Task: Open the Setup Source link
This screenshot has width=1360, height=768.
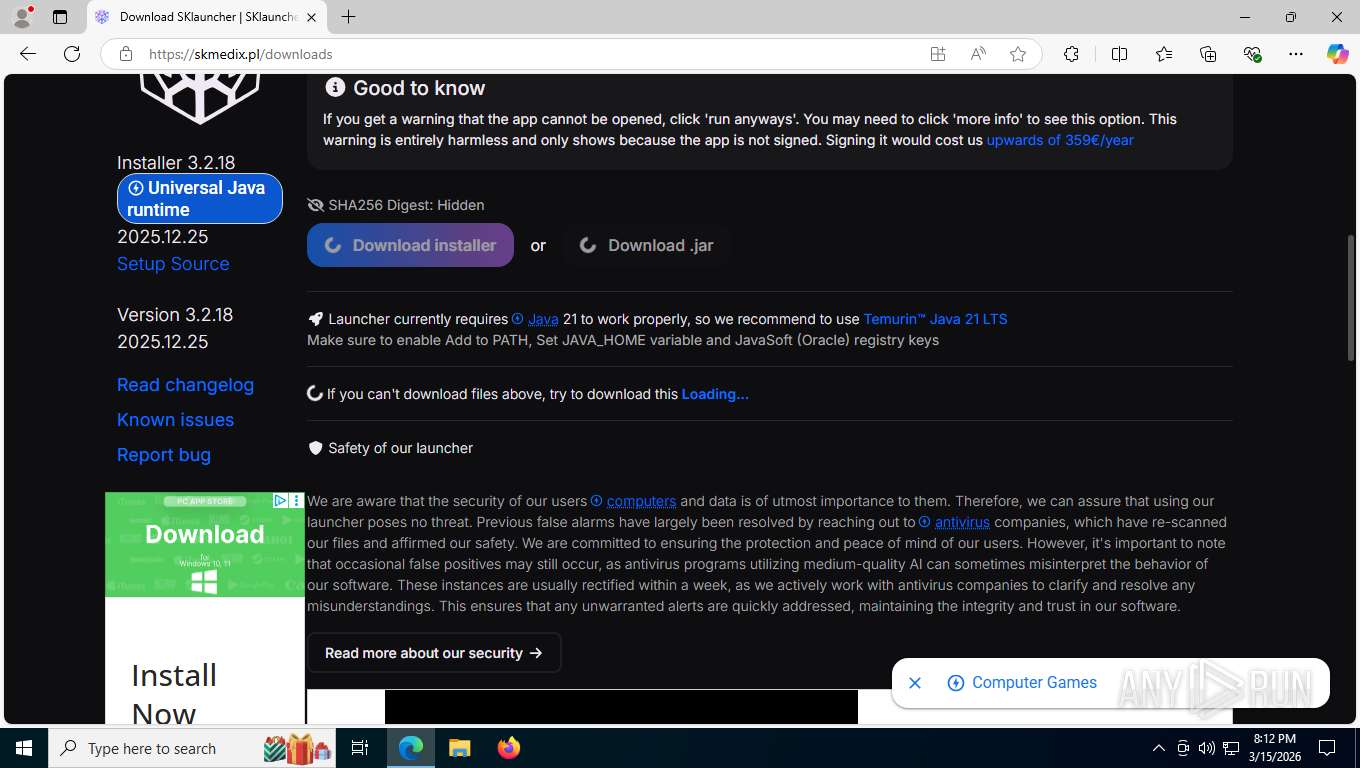Action: [x=173, y=264]
